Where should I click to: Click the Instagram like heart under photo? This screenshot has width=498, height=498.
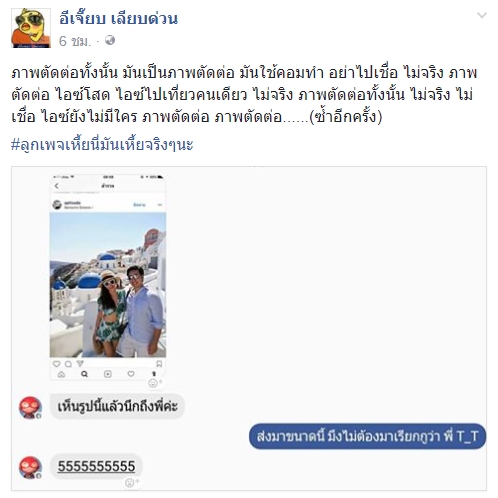(x=56, y=364)
